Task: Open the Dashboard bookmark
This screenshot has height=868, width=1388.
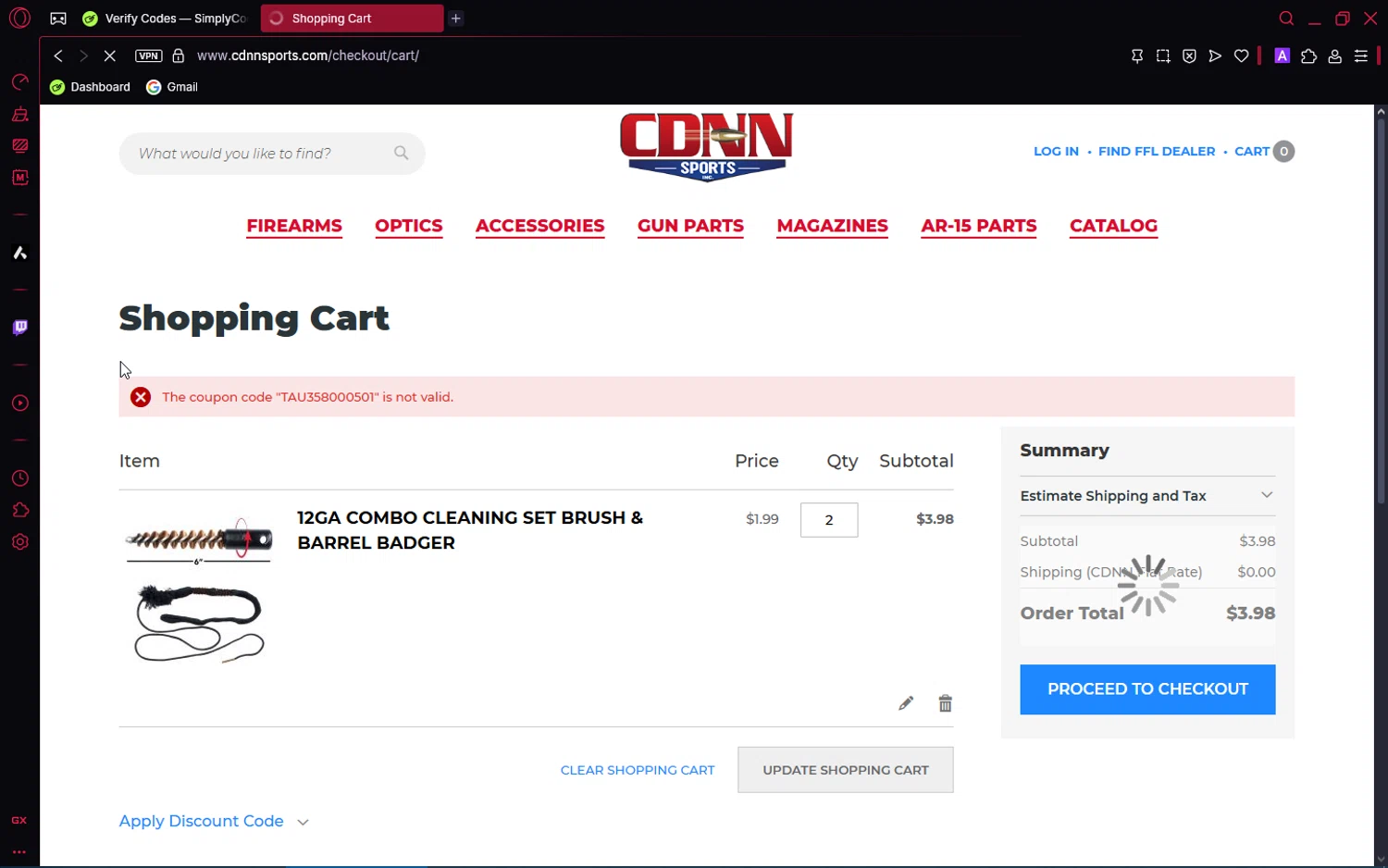Action: point(90,87)
